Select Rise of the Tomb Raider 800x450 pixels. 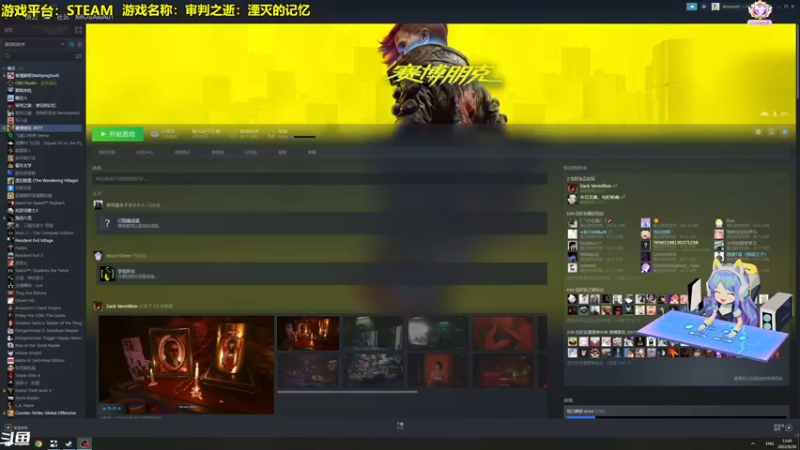tap(37, 345)
